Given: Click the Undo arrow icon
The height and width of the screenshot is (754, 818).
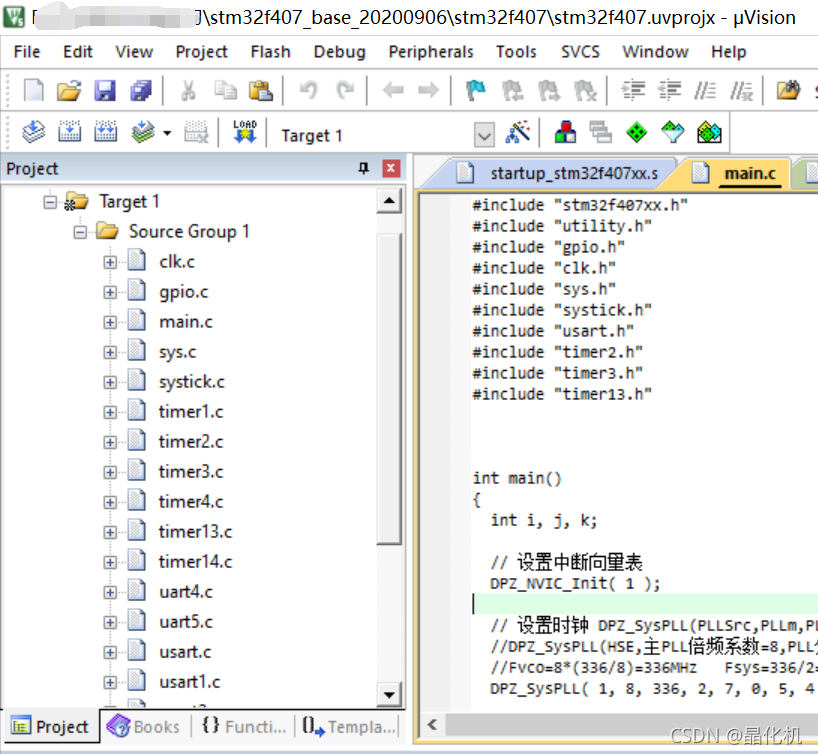Looking at the screenshot, I should coord(308,90).
